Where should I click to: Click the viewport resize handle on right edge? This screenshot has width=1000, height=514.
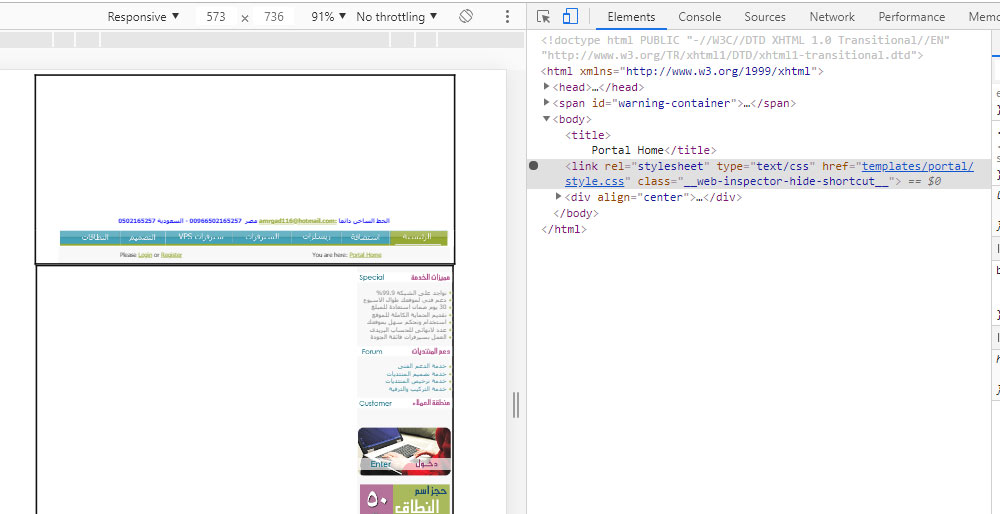pyautogui.click(x=516, y=405)
